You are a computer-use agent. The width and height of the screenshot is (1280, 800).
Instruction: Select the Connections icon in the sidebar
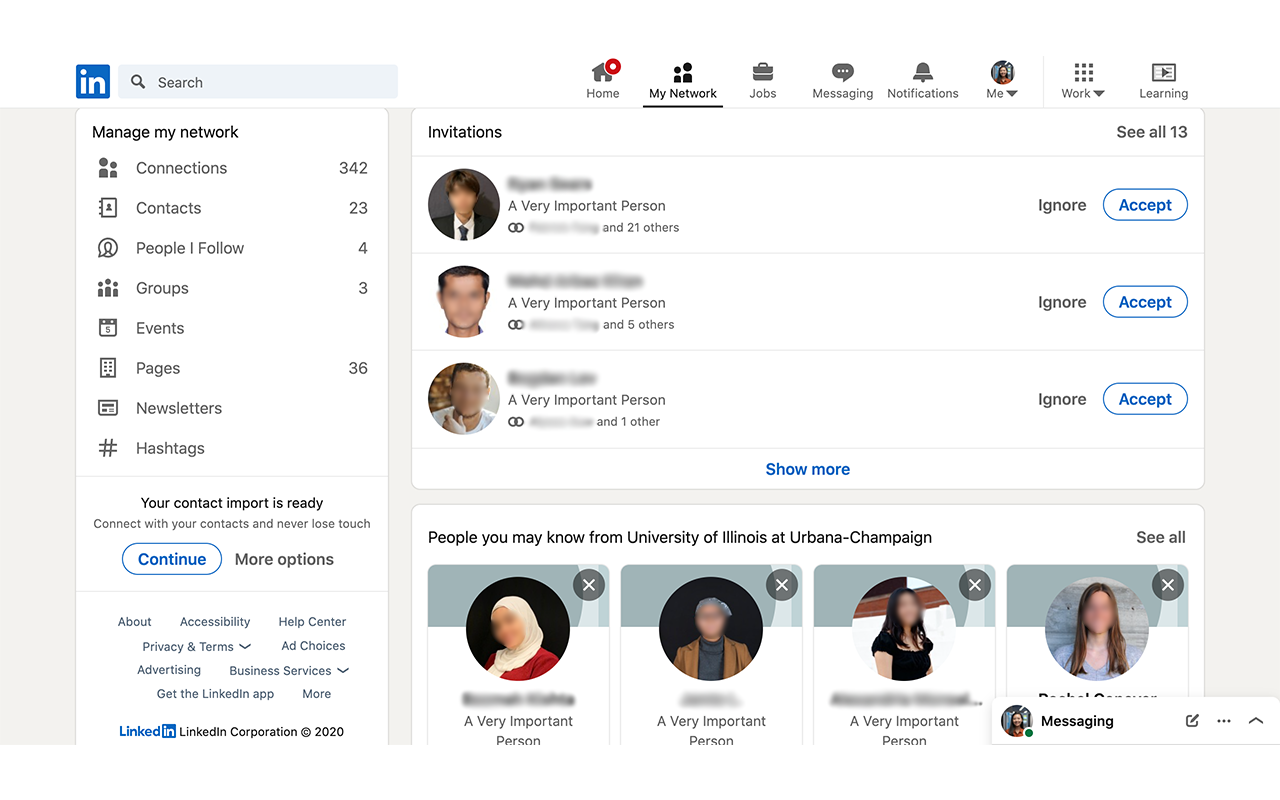point(108,168)
